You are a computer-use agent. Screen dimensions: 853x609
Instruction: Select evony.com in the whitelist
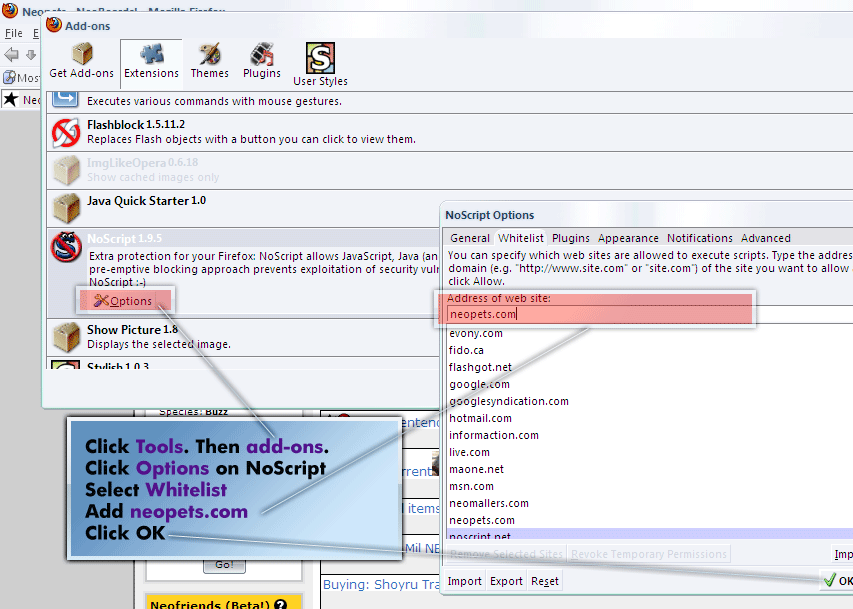click(x=650, y=333)
